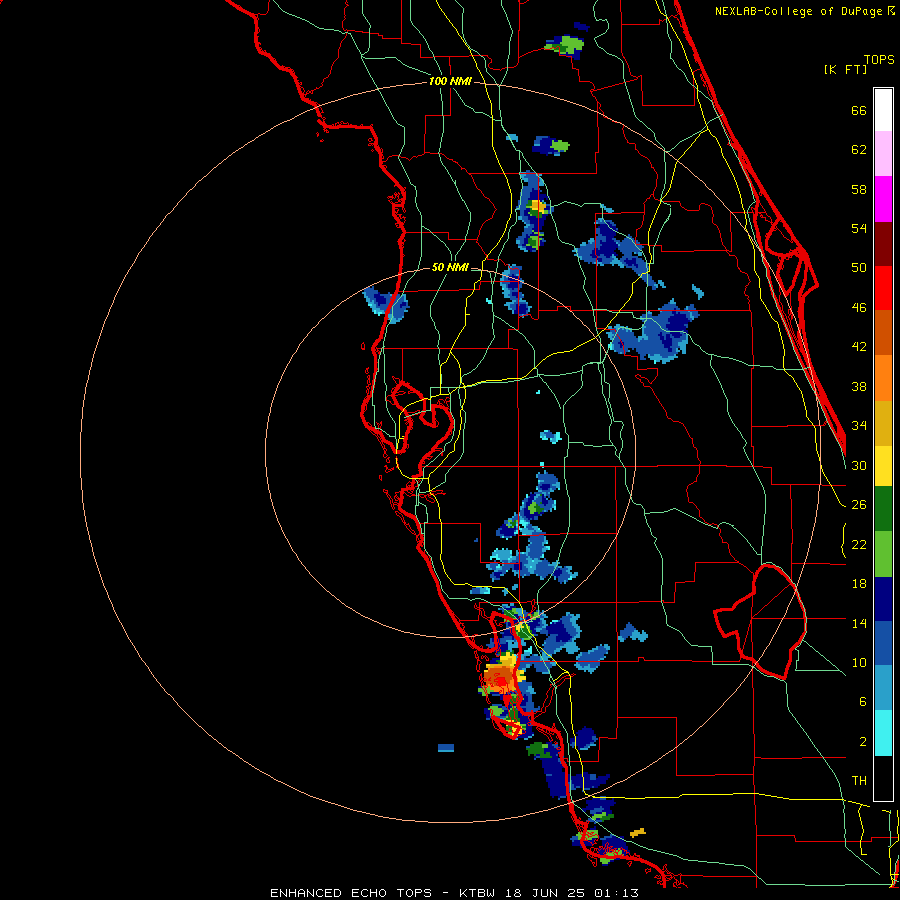Click the Lake Okeechobee outline
900x900 pixels.
pyautogui.click(x=761, y=622)
